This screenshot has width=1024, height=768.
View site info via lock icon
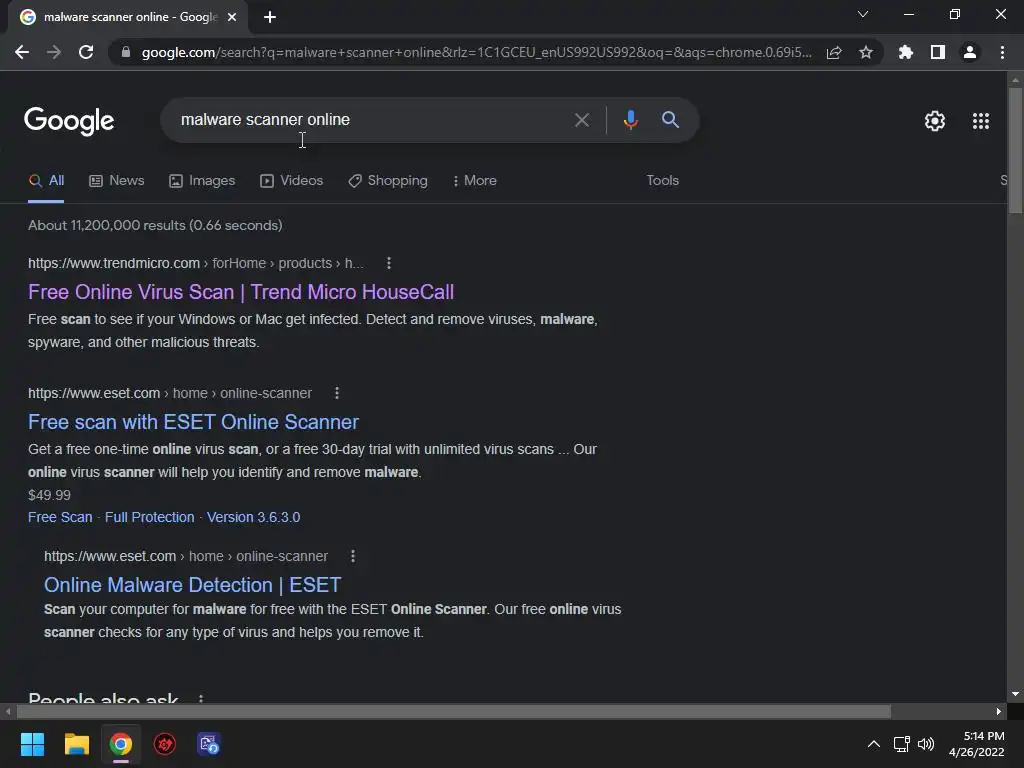point(126,52)
